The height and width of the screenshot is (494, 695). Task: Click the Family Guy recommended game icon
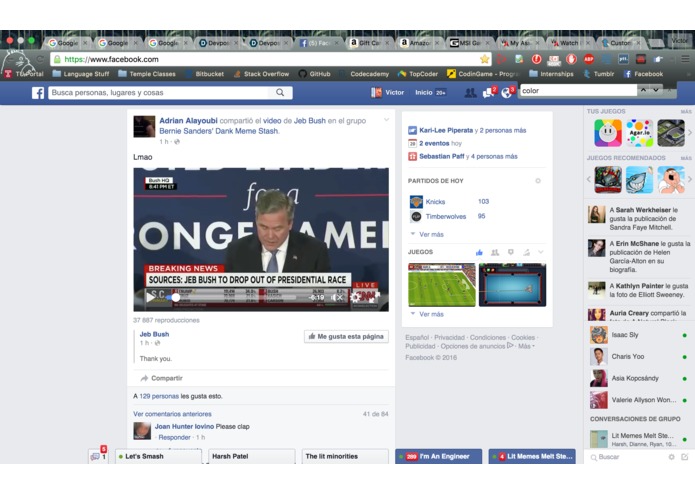[x=671, y=180]
